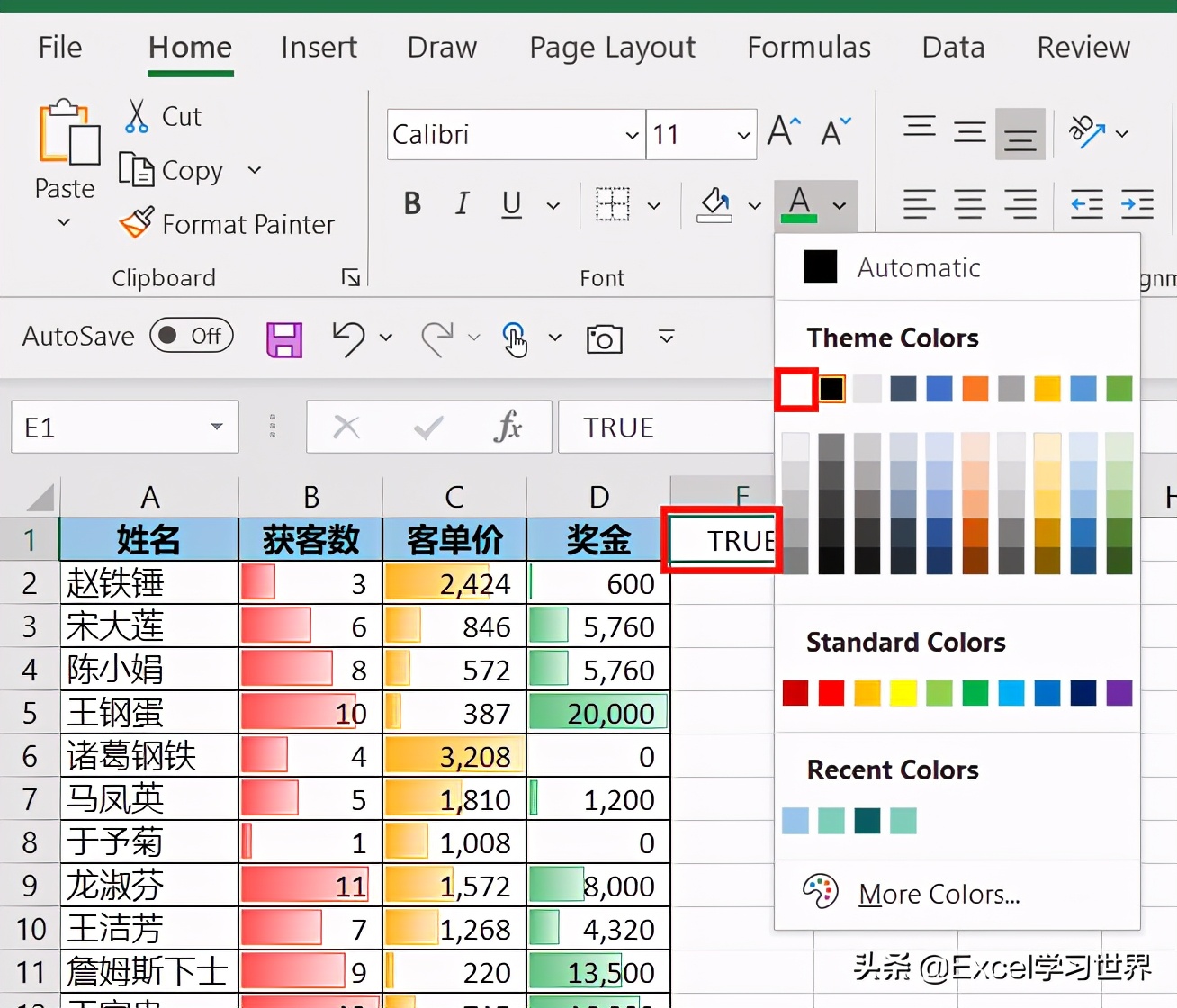Click the Font Color A icon
The image size is (1177, 1008).
(x=799, y=205)
